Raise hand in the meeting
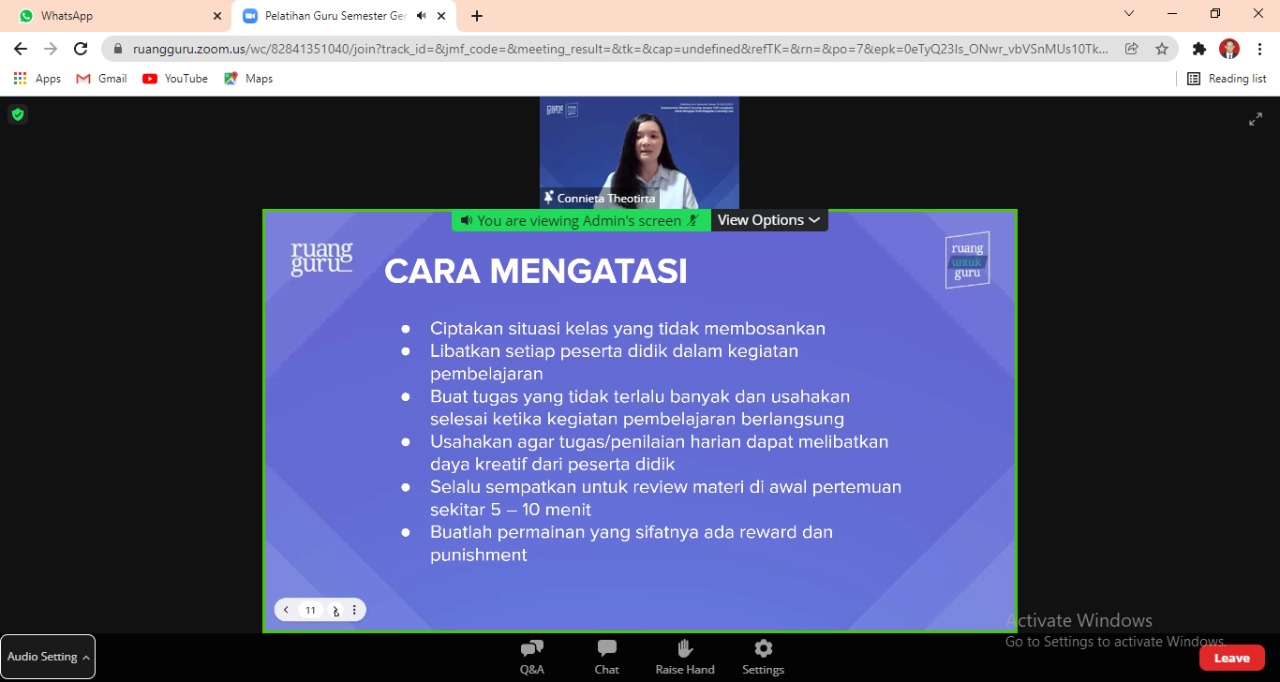 point(685,657)
